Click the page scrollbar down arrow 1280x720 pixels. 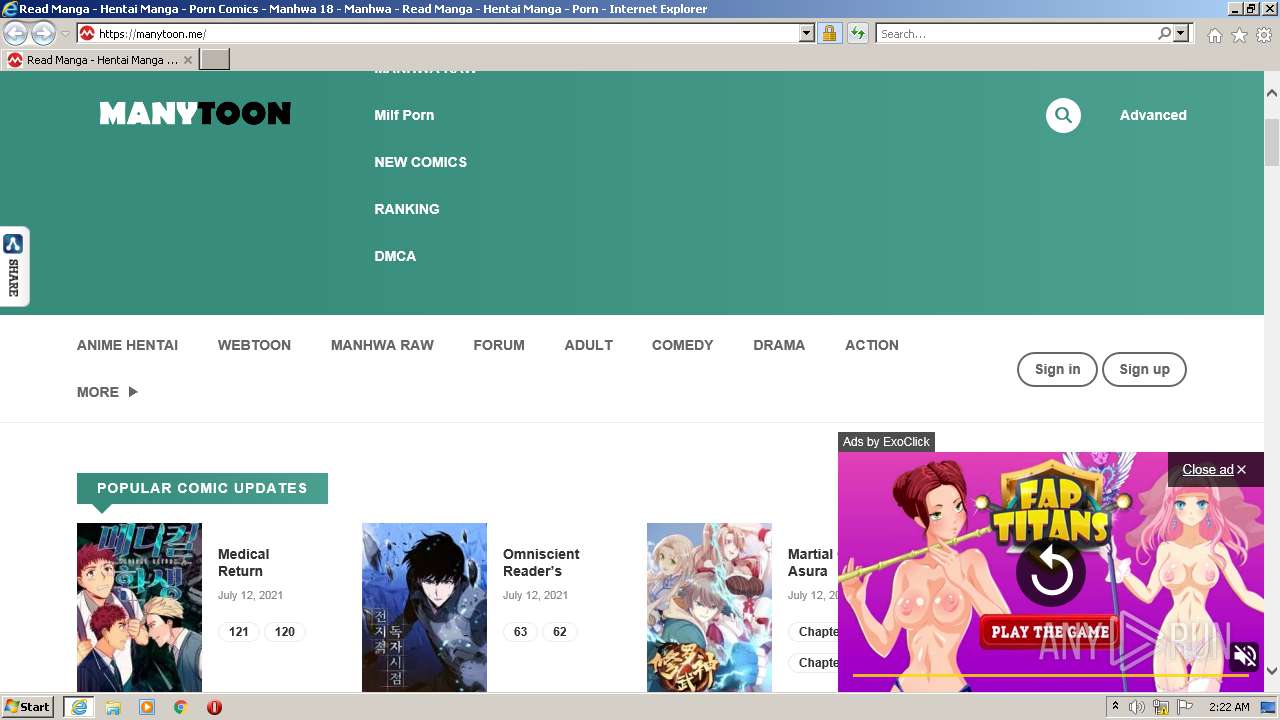click(x=1272, y=671)
